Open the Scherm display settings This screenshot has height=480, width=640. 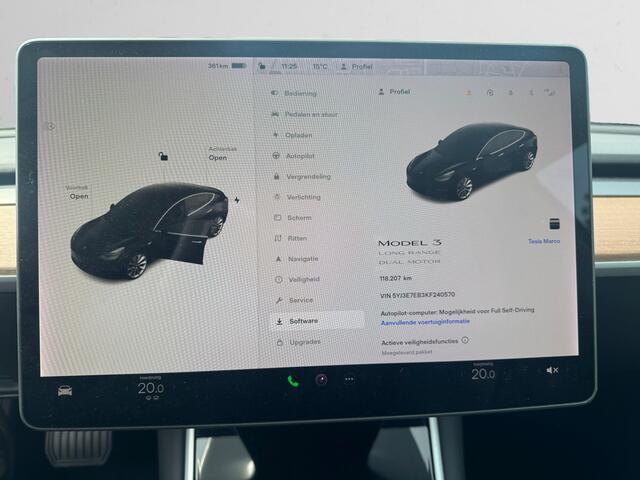pos(293,218)
